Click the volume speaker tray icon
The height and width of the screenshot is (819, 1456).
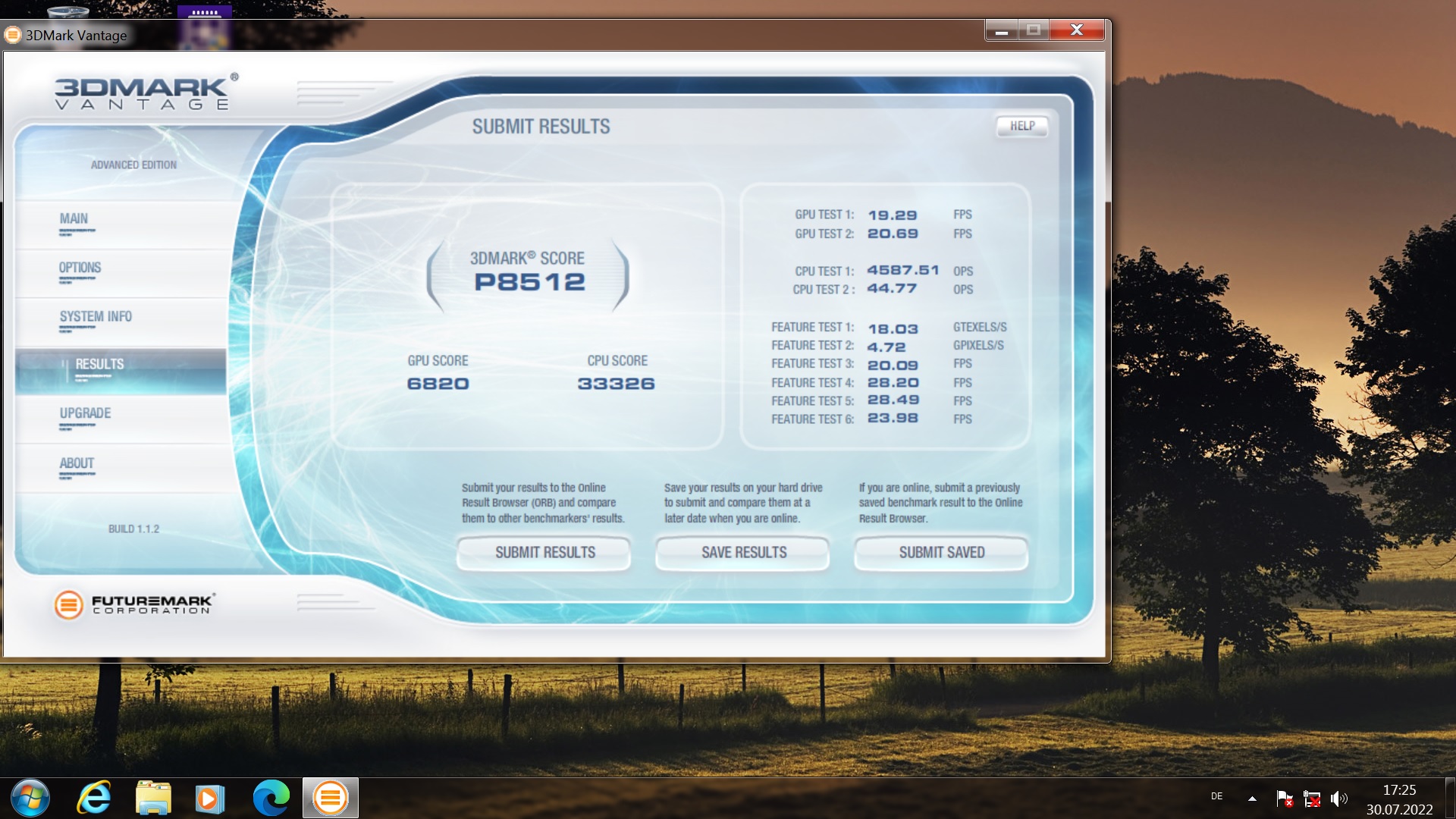[x=1339, y=799]
